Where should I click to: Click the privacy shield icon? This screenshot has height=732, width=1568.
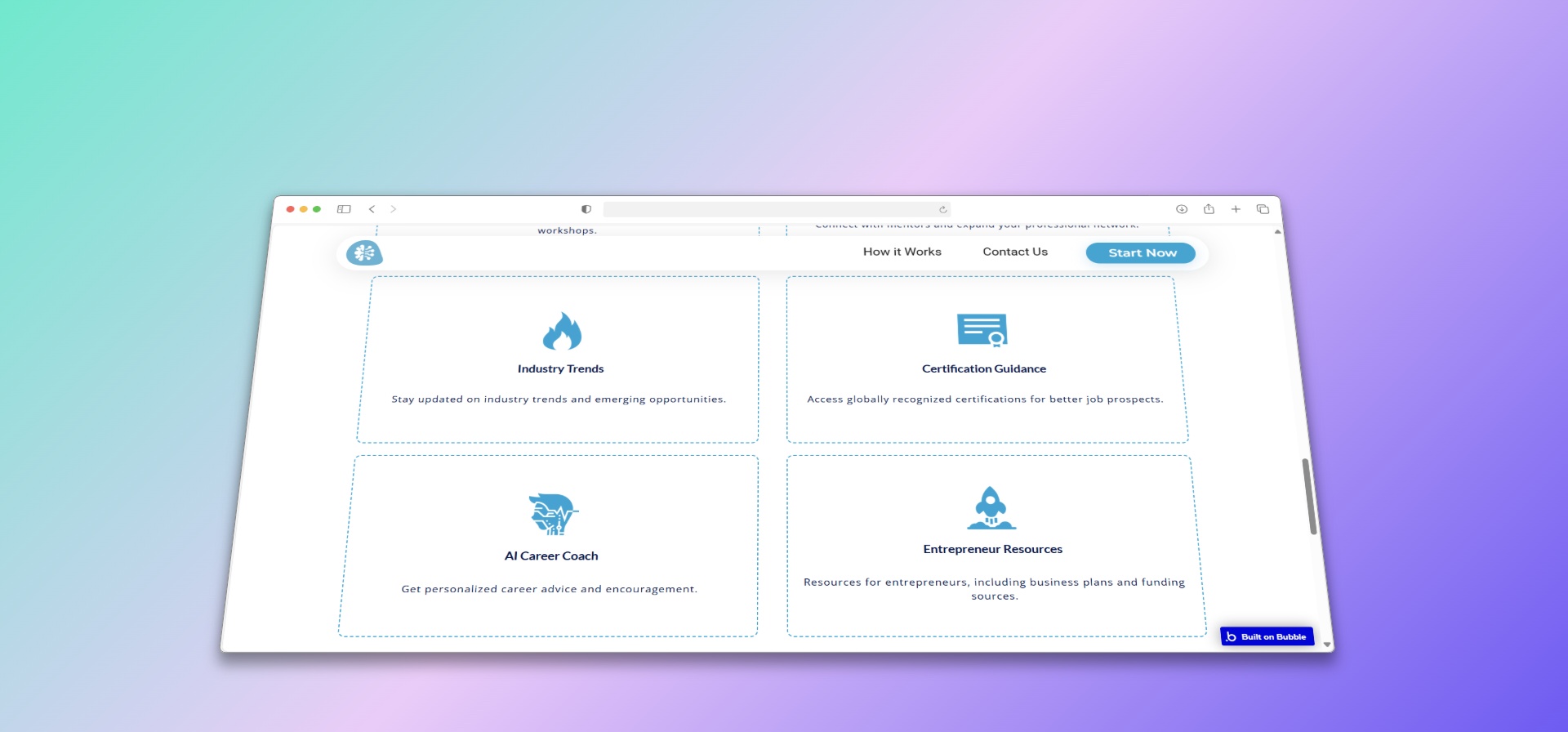(x=586, y=209)
